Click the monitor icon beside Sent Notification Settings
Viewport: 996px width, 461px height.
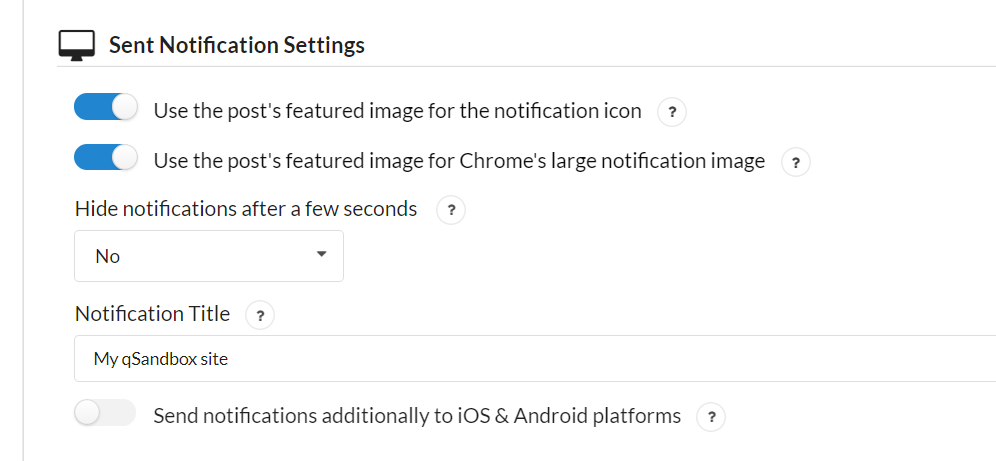coord(77,45)
